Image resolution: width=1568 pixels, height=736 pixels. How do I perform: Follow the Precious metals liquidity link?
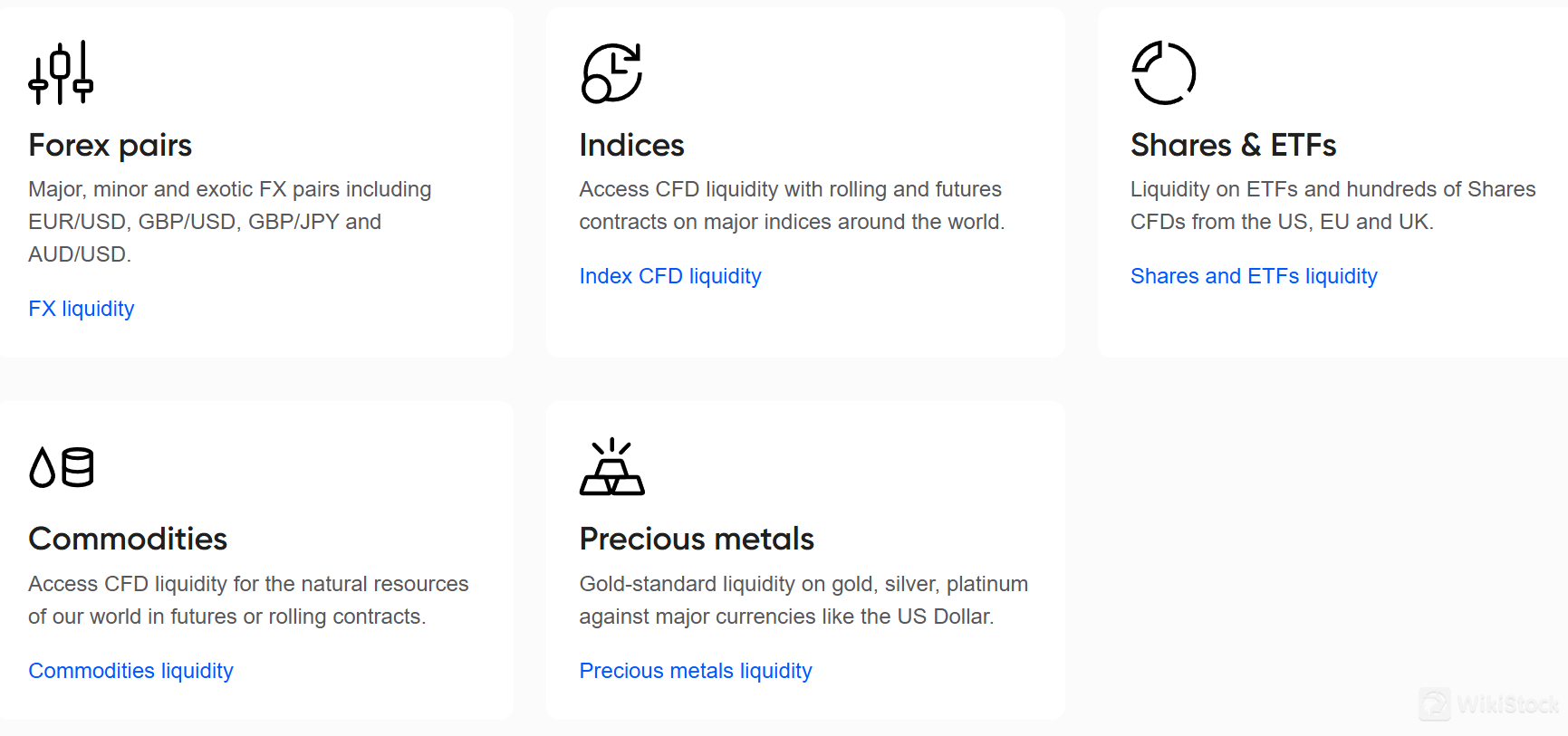coord(696,671)
